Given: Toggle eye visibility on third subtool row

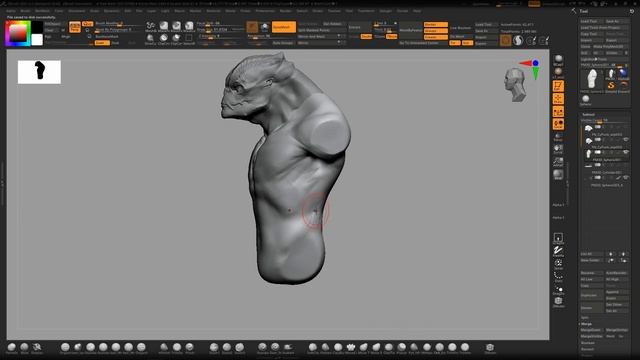Looking at the screenshot, I should 626,152.
